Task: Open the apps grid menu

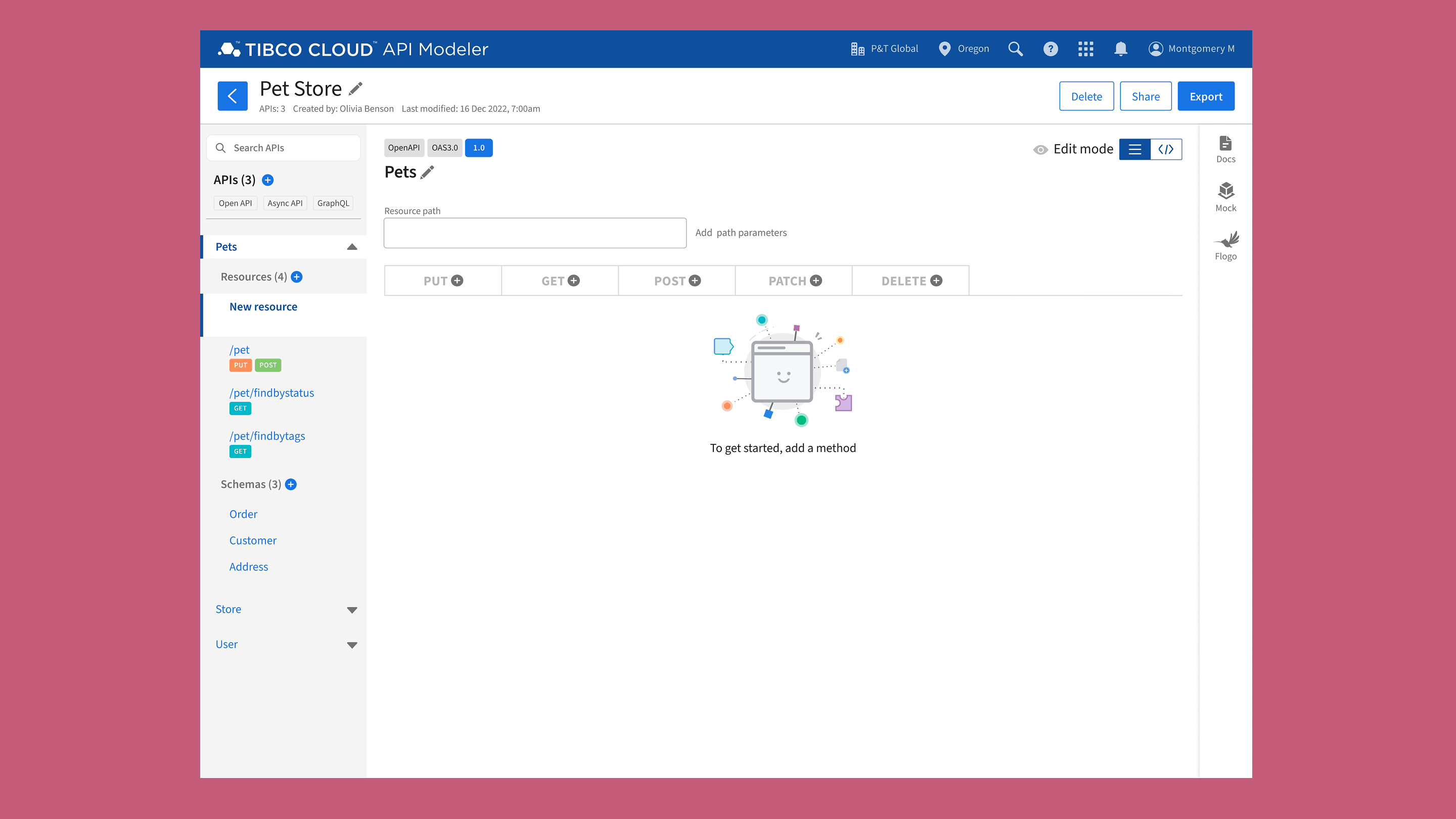Action: coord(1085,49)
